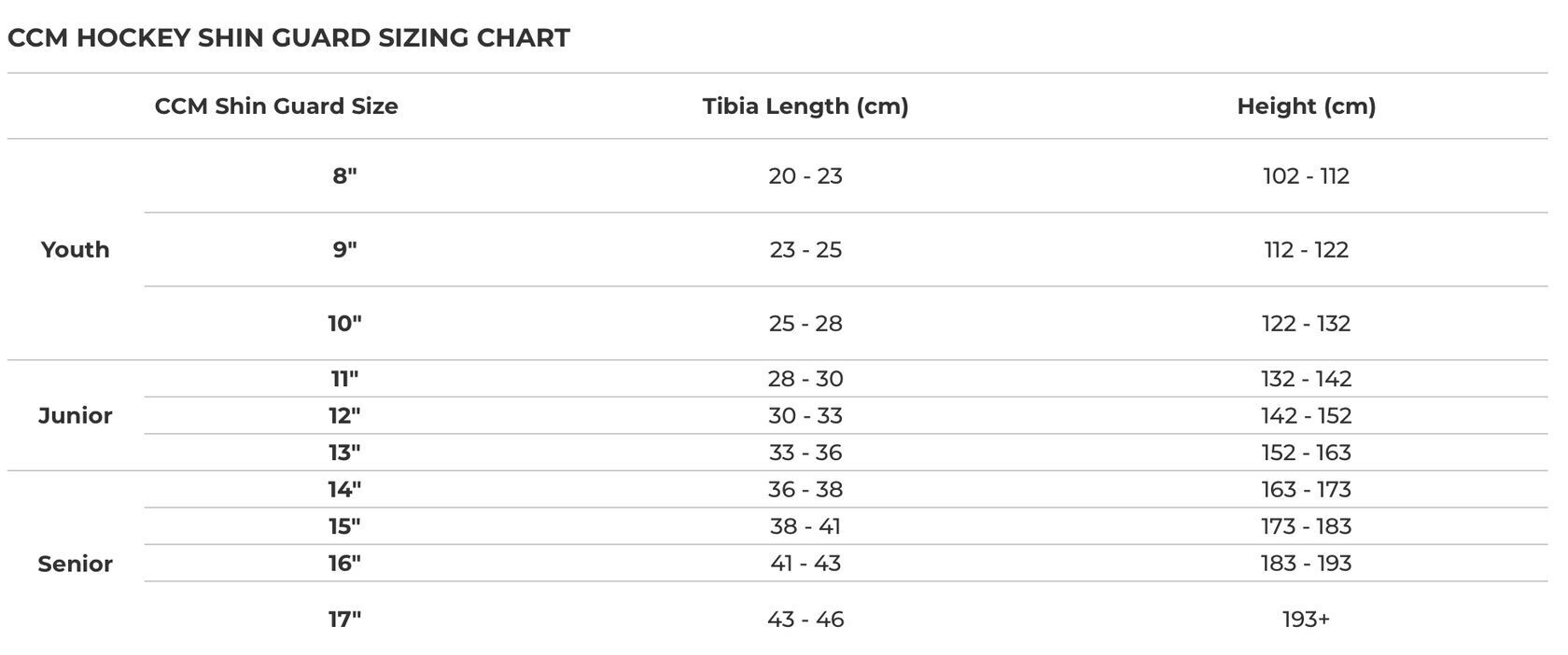Select the 8" shin guard size cell
1568x655 pixels.
344,175
